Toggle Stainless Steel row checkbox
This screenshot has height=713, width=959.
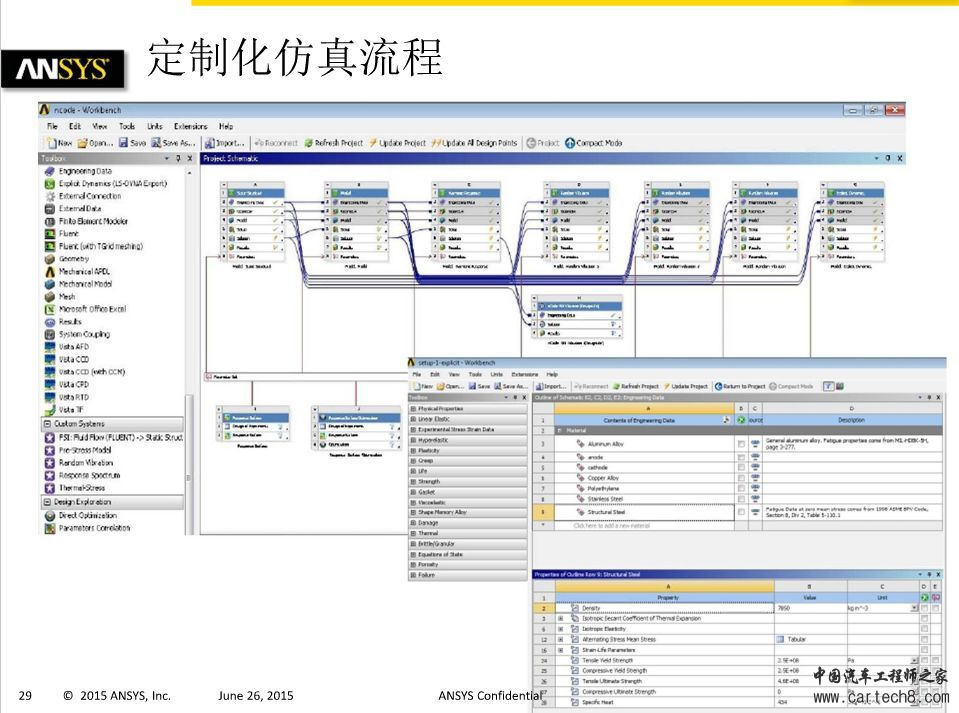(x=741, y=499)
